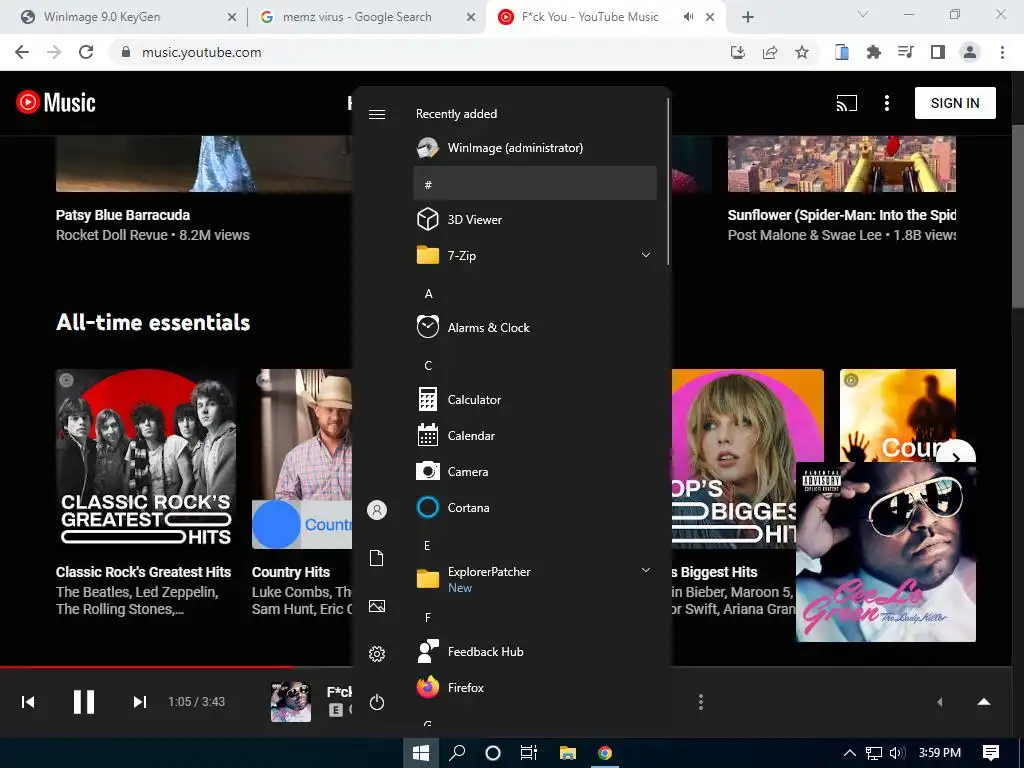Expand player page with up arrow

click(984, 702)
